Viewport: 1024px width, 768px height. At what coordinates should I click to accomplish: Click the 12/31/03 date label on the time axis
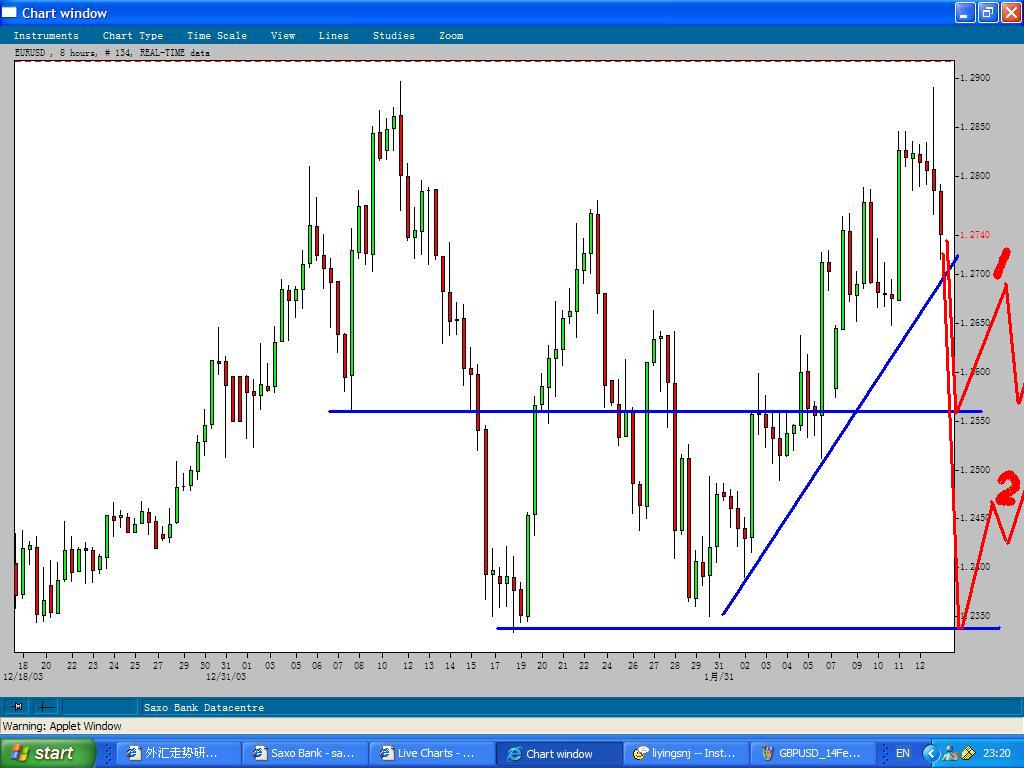pyautogui.click(x=226, y=677)
